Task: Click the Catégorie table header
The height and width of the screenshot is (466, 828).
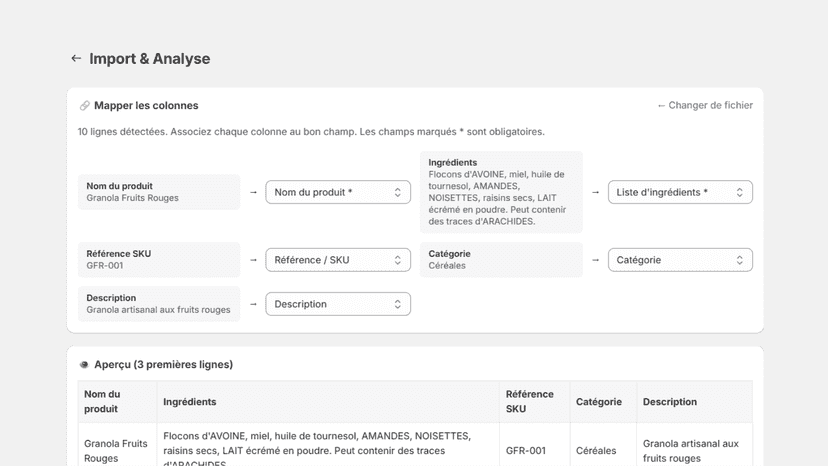Action: click(603, 402)
